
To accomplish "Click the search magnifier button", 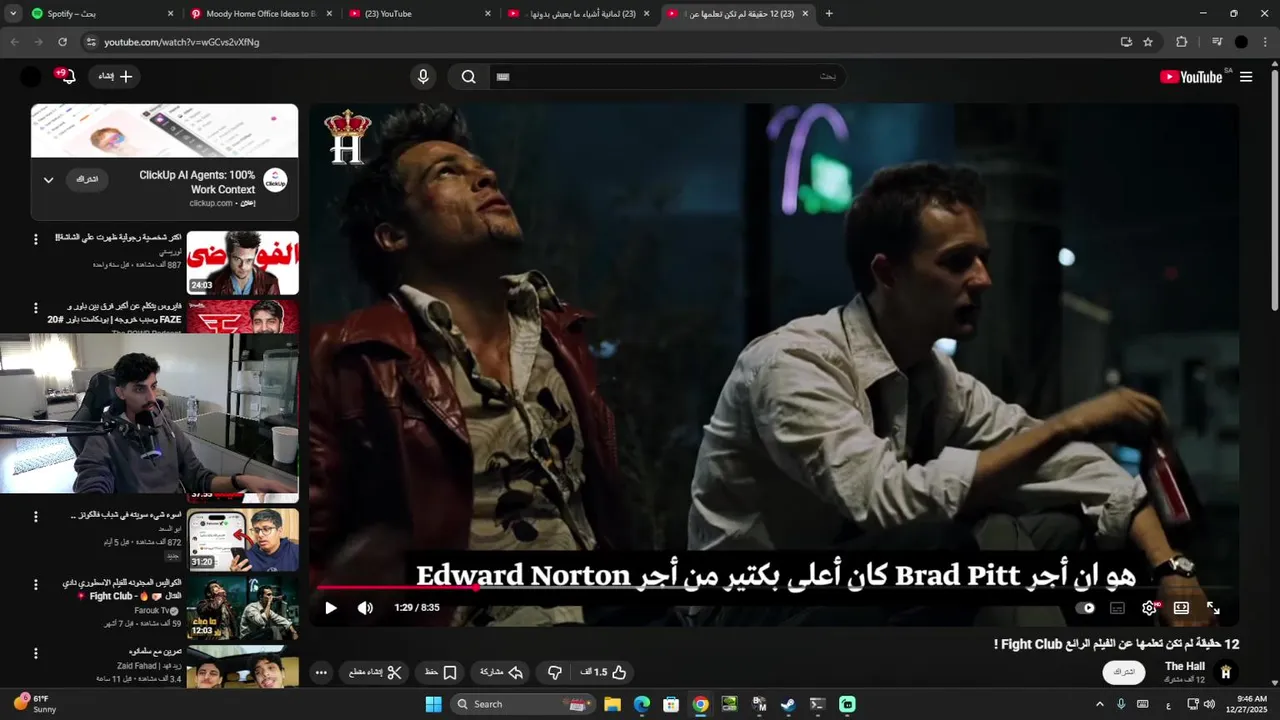I will [x=468, y=77].
